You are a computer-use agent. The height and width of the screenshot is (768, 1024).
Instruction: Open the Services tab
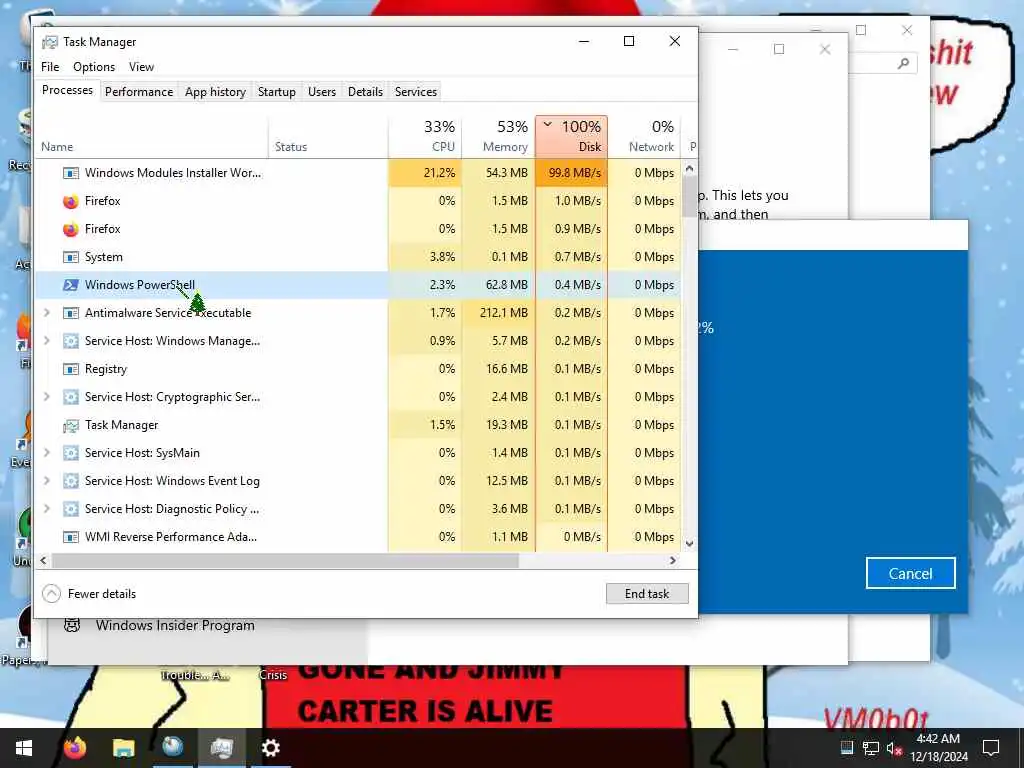pos(415,92)
